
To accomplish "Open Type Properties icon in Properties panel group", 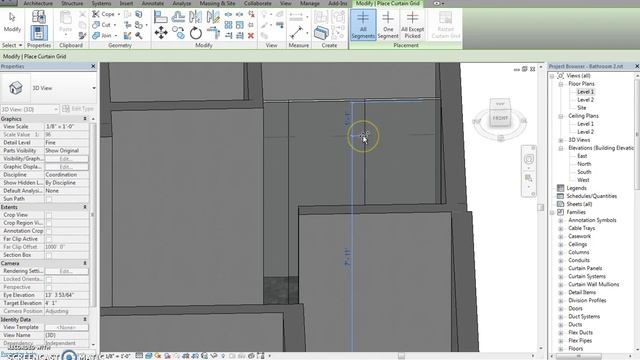I will click(39, 16).
